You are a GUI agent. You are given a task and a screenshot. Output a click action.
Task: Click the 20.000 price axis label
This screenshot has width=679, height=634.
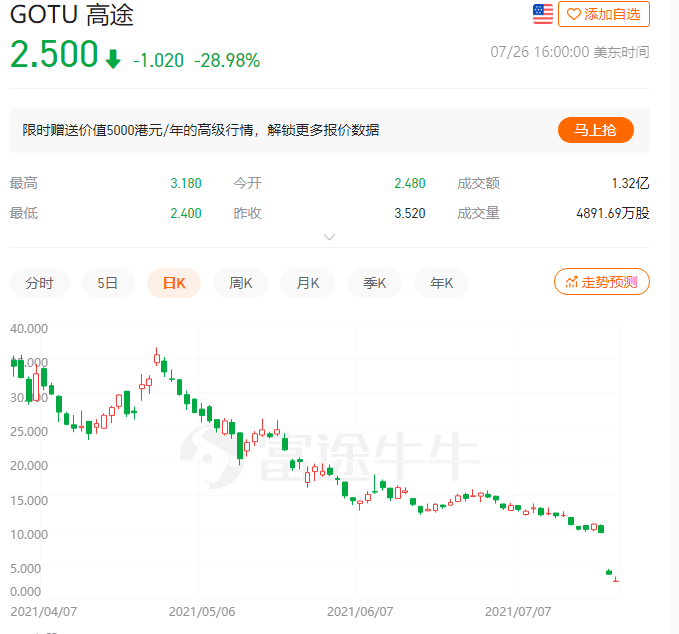coord(29,466)
